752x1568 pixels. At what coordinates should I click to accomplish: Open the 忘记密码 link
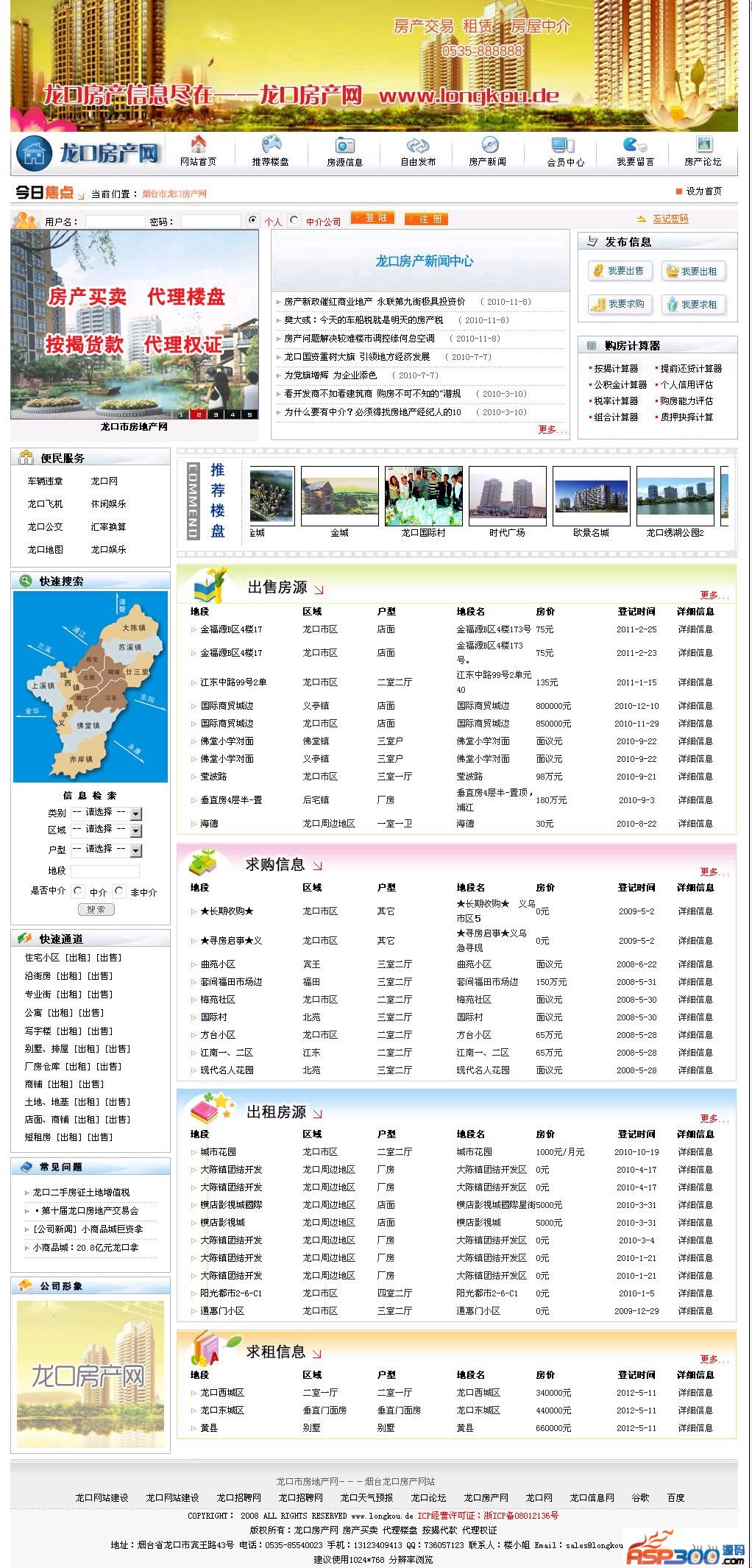coord(670,219)
